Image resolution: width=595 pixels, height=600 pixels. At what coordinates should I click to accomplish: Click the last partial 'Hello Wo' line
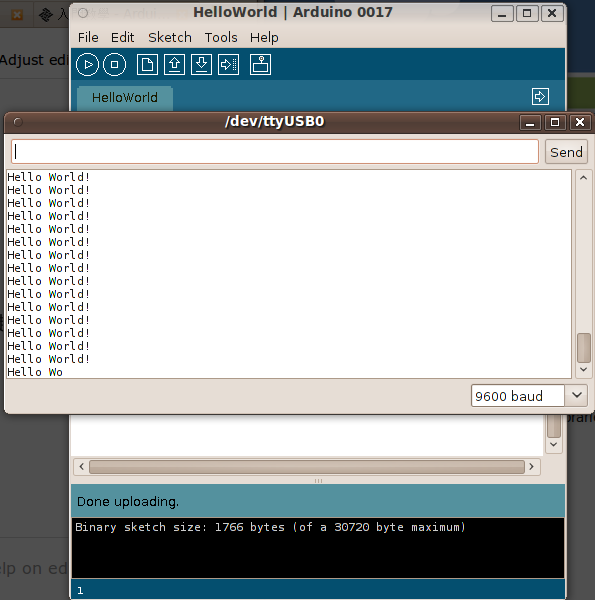(x=35, y=372)
